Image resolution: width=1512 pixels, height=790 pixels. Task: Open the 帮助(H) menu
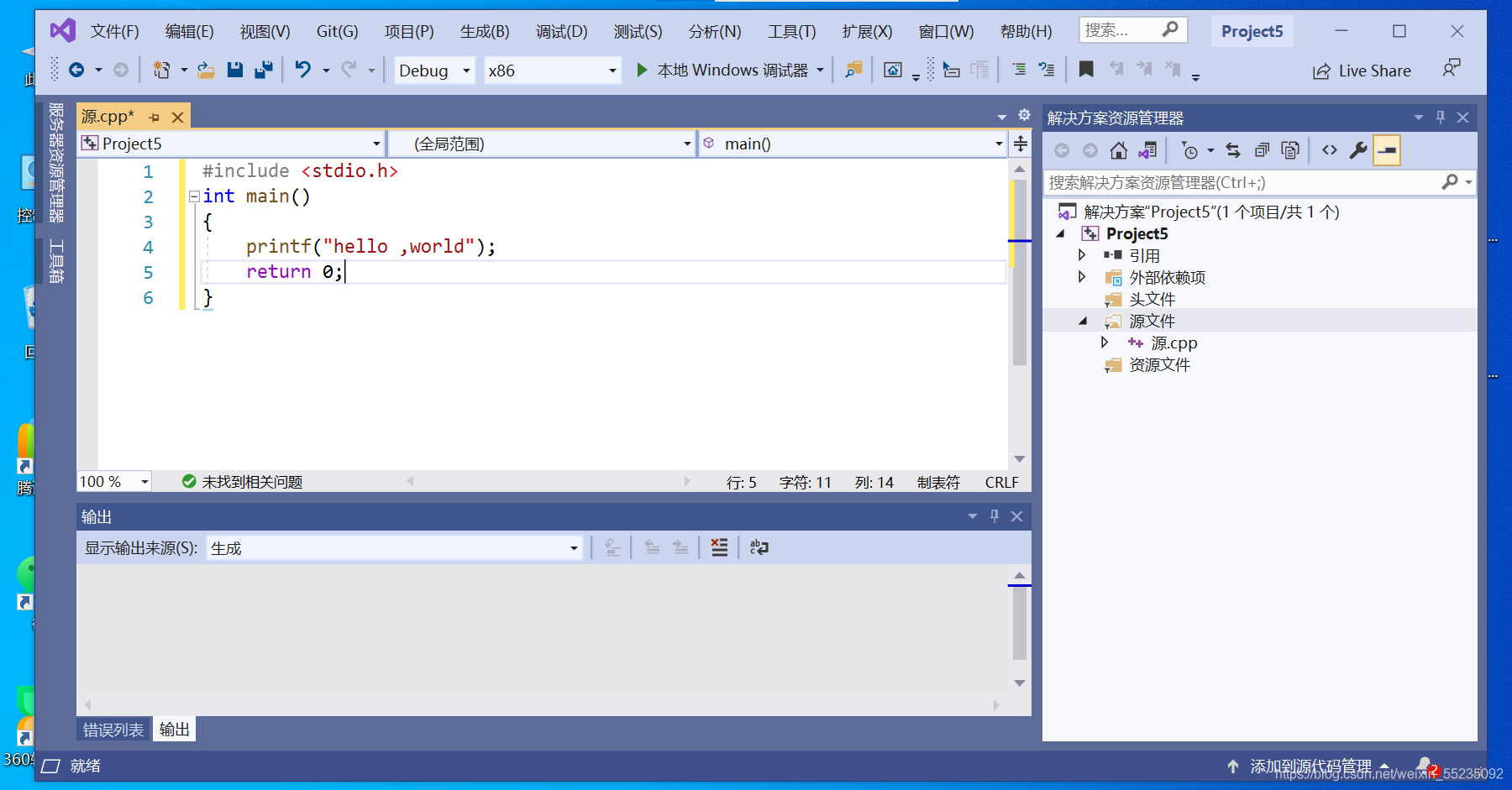(x=1026, y=32)
